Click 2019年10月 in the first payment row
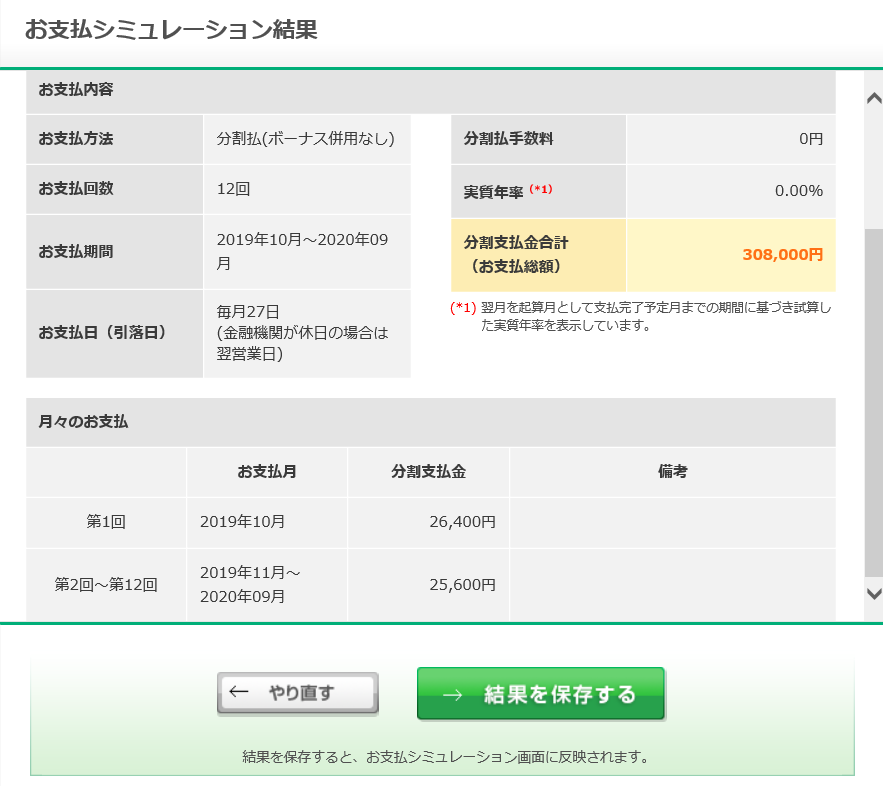This screenshot has height=786, width=883. (242, 522)
